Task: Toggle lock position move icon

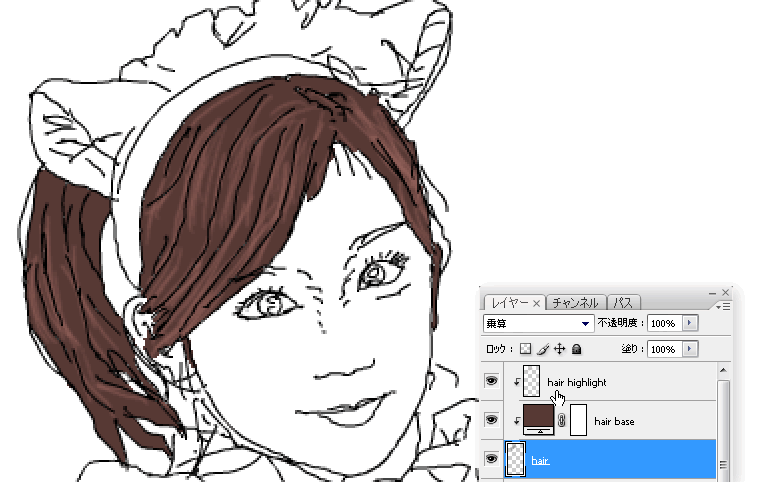Action: [x=560, y=349]
